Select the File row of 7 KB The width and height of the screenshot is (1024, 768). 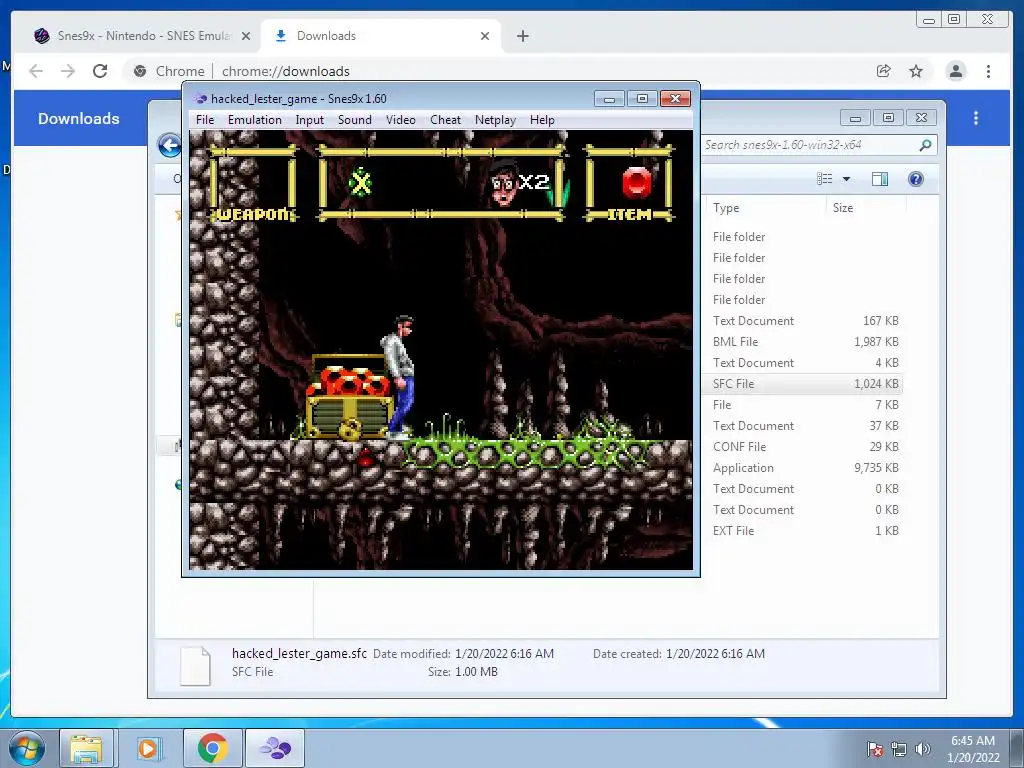click(803, 405)
